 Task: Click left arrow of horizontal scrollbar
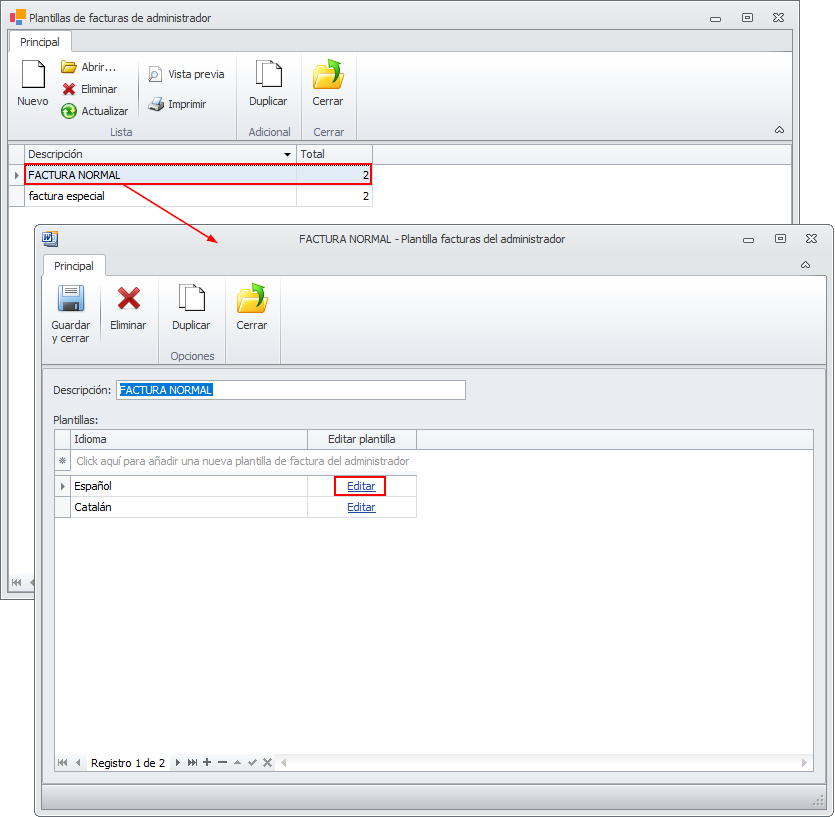click(x=284, y=763)
